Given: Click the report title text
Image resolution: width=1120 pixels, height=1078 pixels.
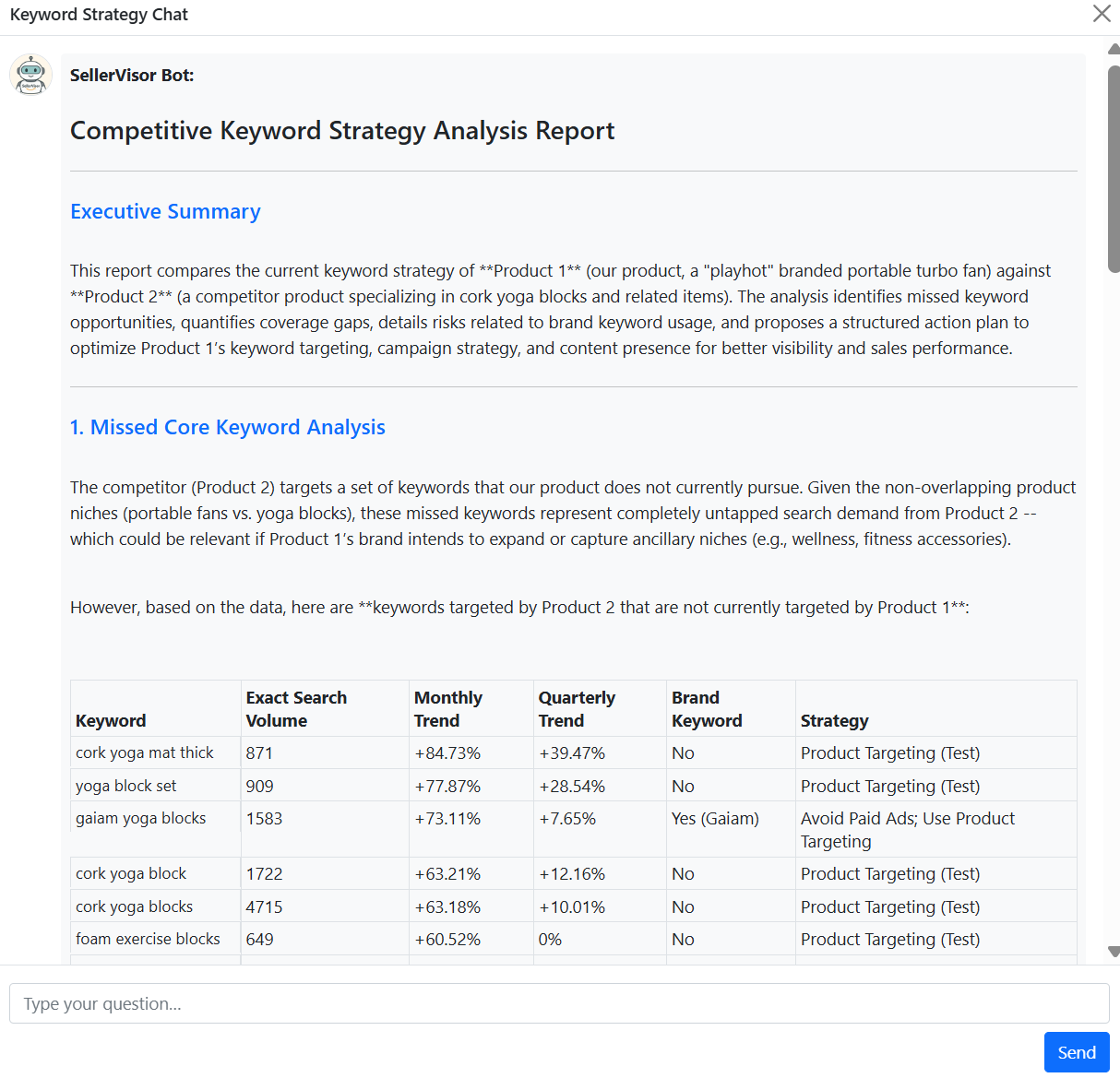Looking at the screenshot, I should click(x=342, y=130).
